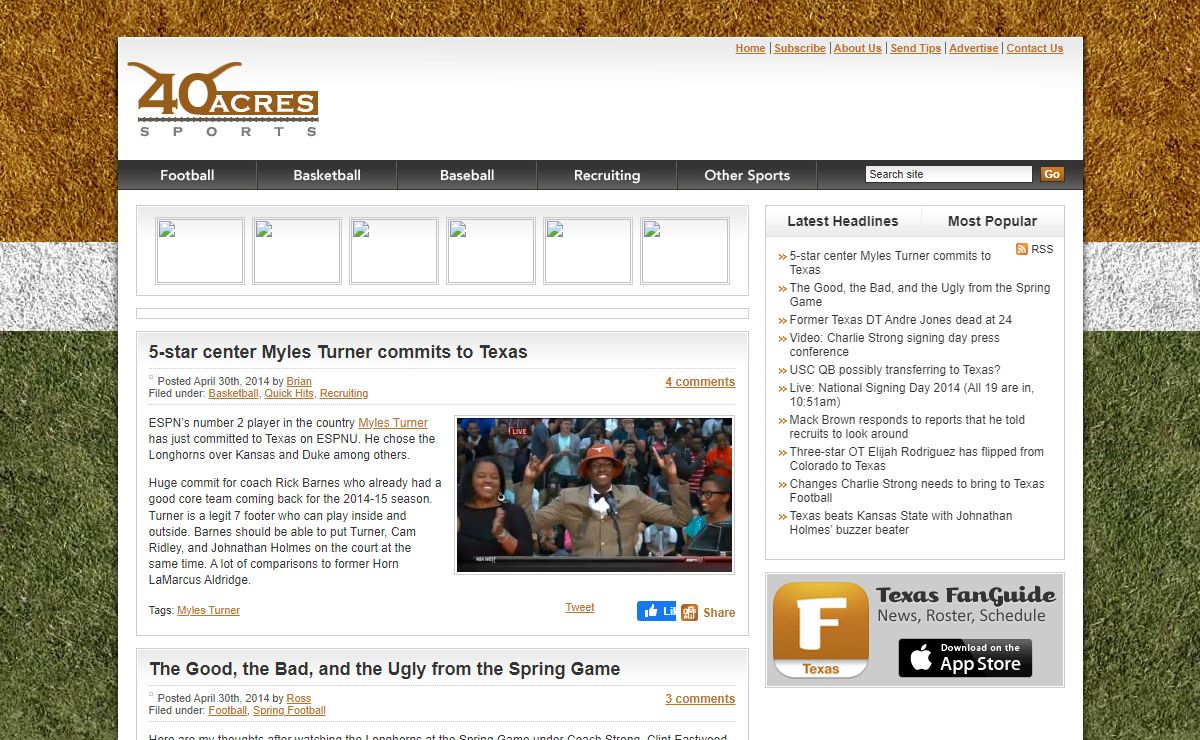Open headline Changes Charlie Strong needs to bring

point(916,491)
